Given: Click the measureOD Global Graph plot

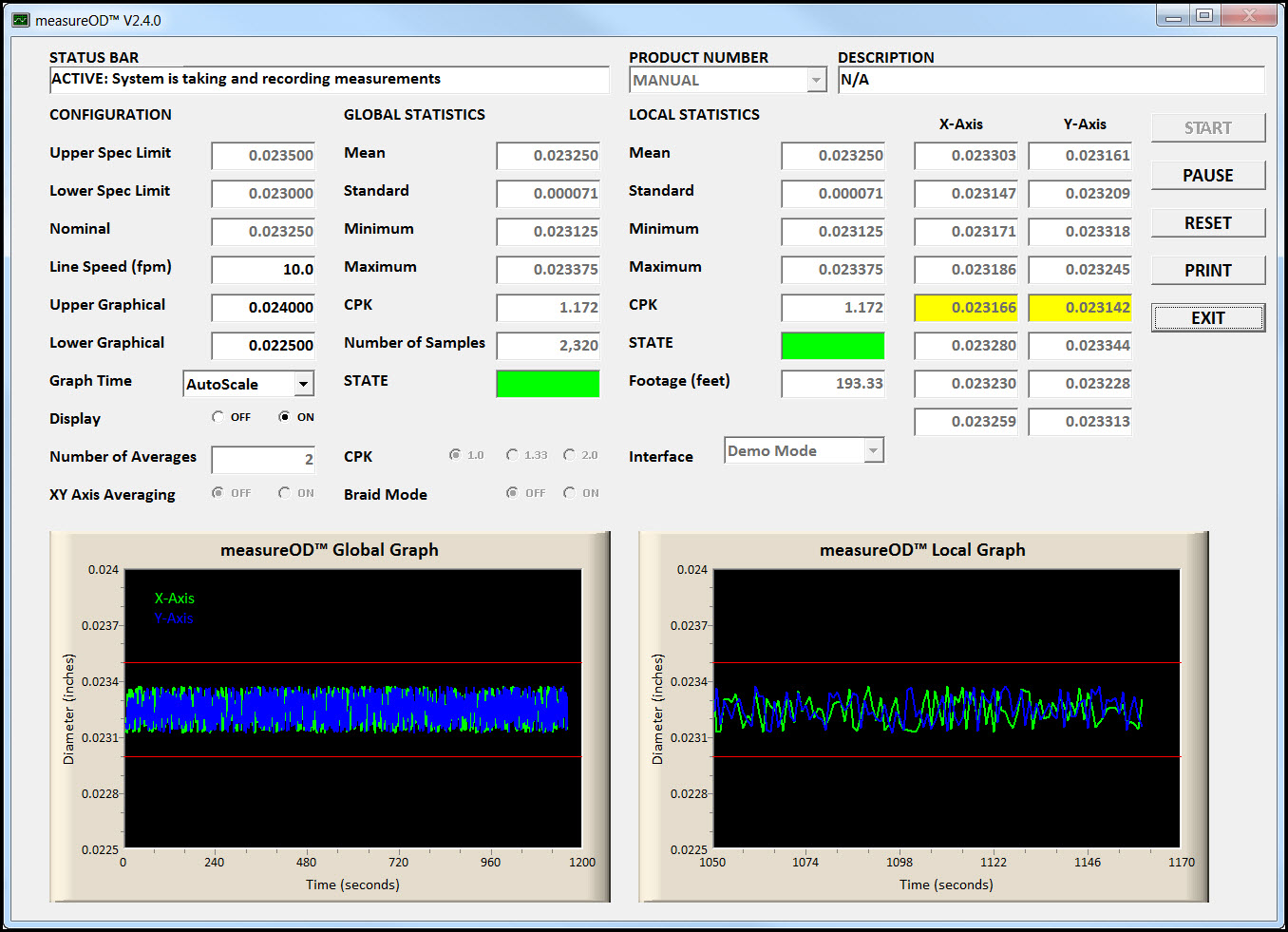Looking at the screenshot, I should point(352,709).
